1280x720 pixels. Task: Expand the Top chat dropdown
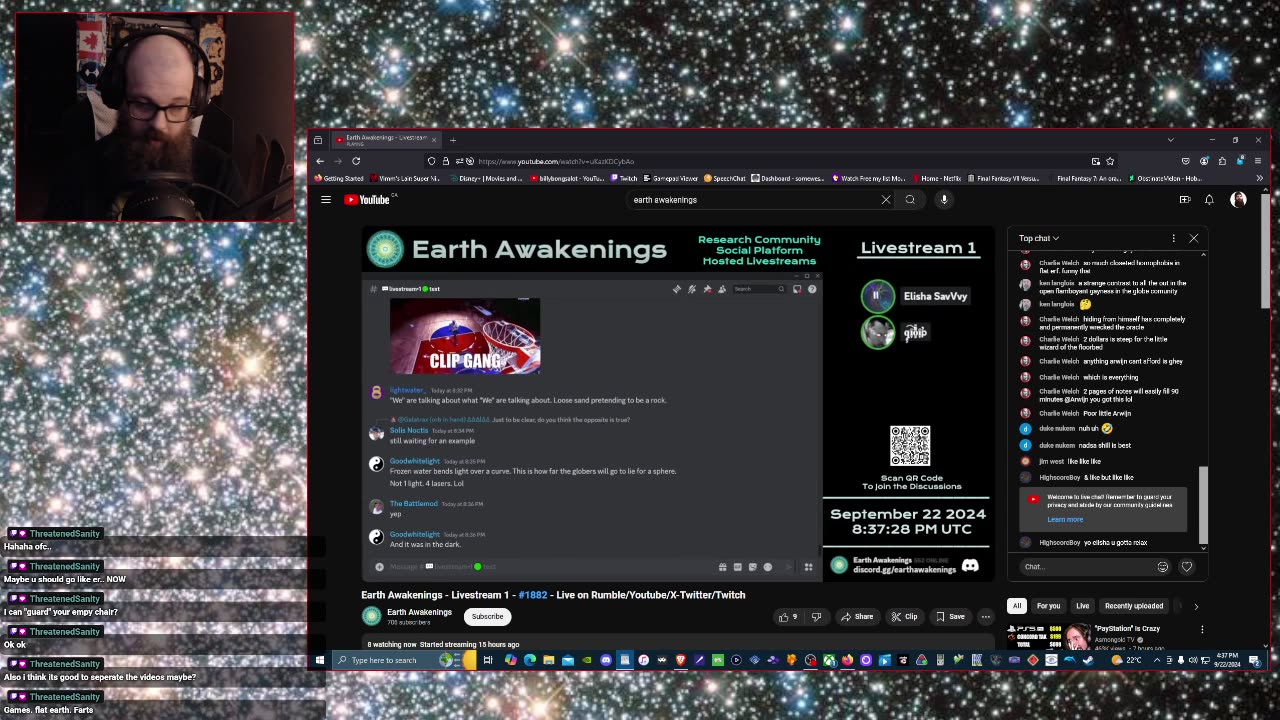tap(1039, 238)
